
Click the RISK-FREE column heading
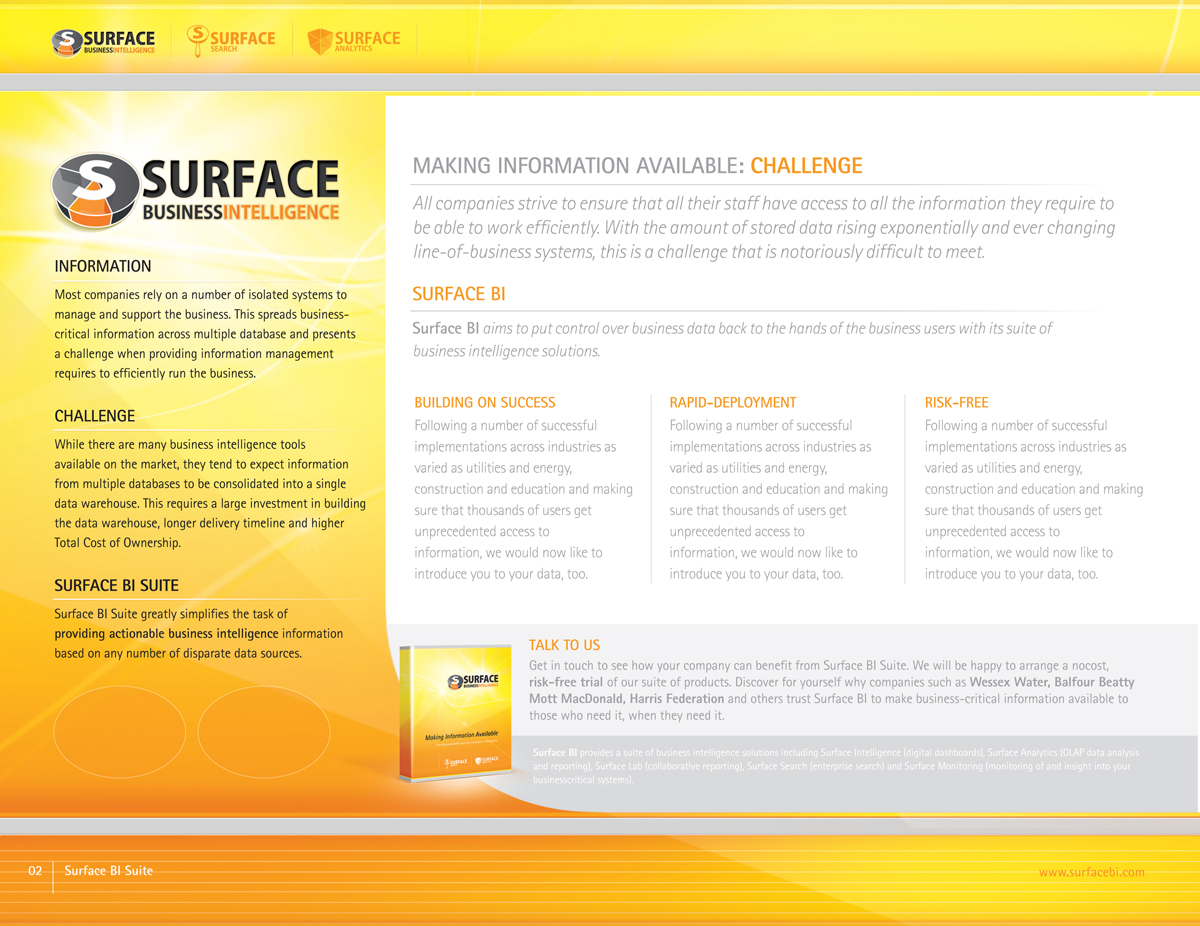(956, 402)
